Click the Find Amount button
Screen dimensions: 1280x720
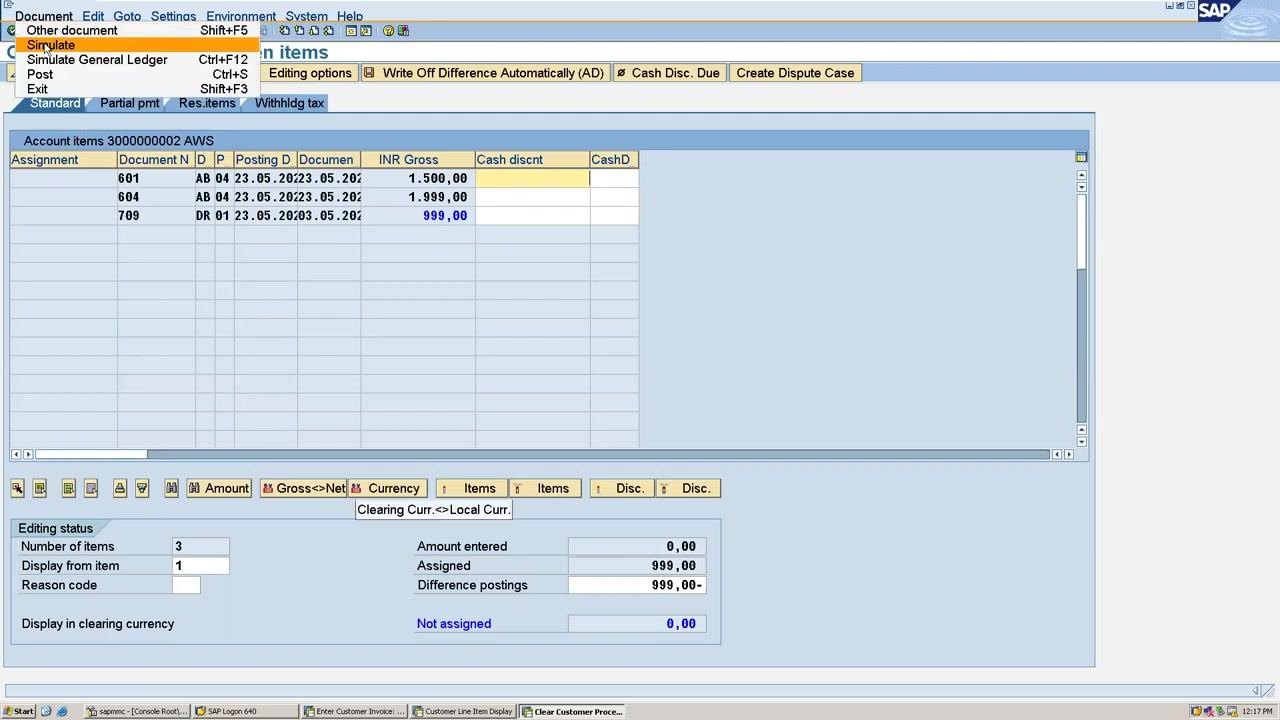coord(219,488)
